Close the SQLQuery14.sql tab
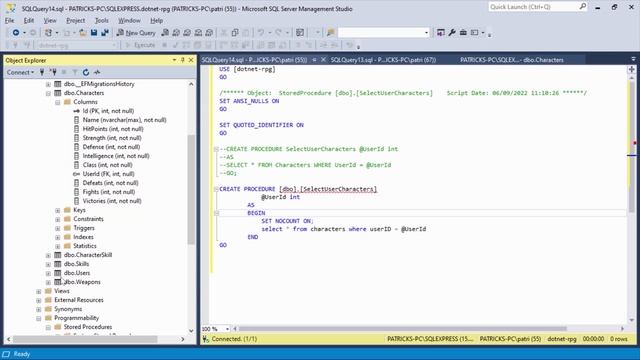Viewport: 640px width, 360px height. click(323, 60)
